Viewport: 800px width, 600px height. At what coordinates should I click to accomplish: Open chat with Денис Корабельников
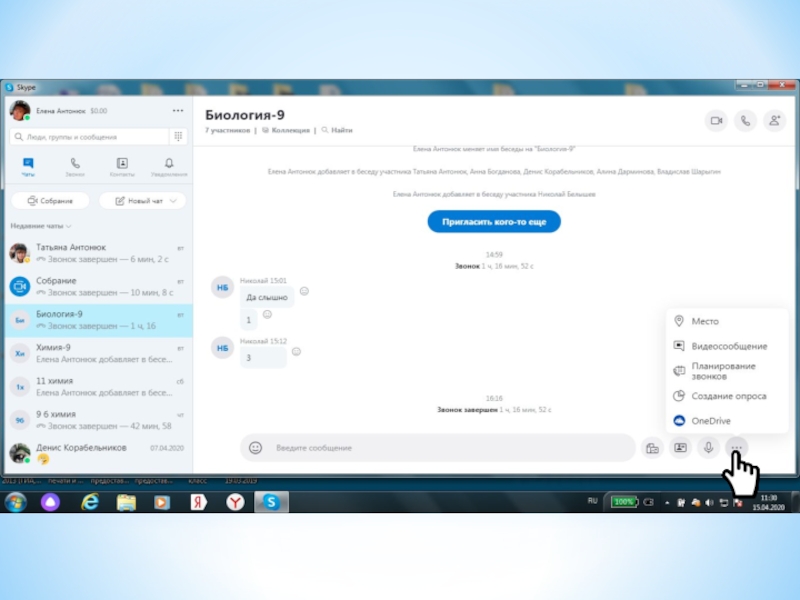98,453
